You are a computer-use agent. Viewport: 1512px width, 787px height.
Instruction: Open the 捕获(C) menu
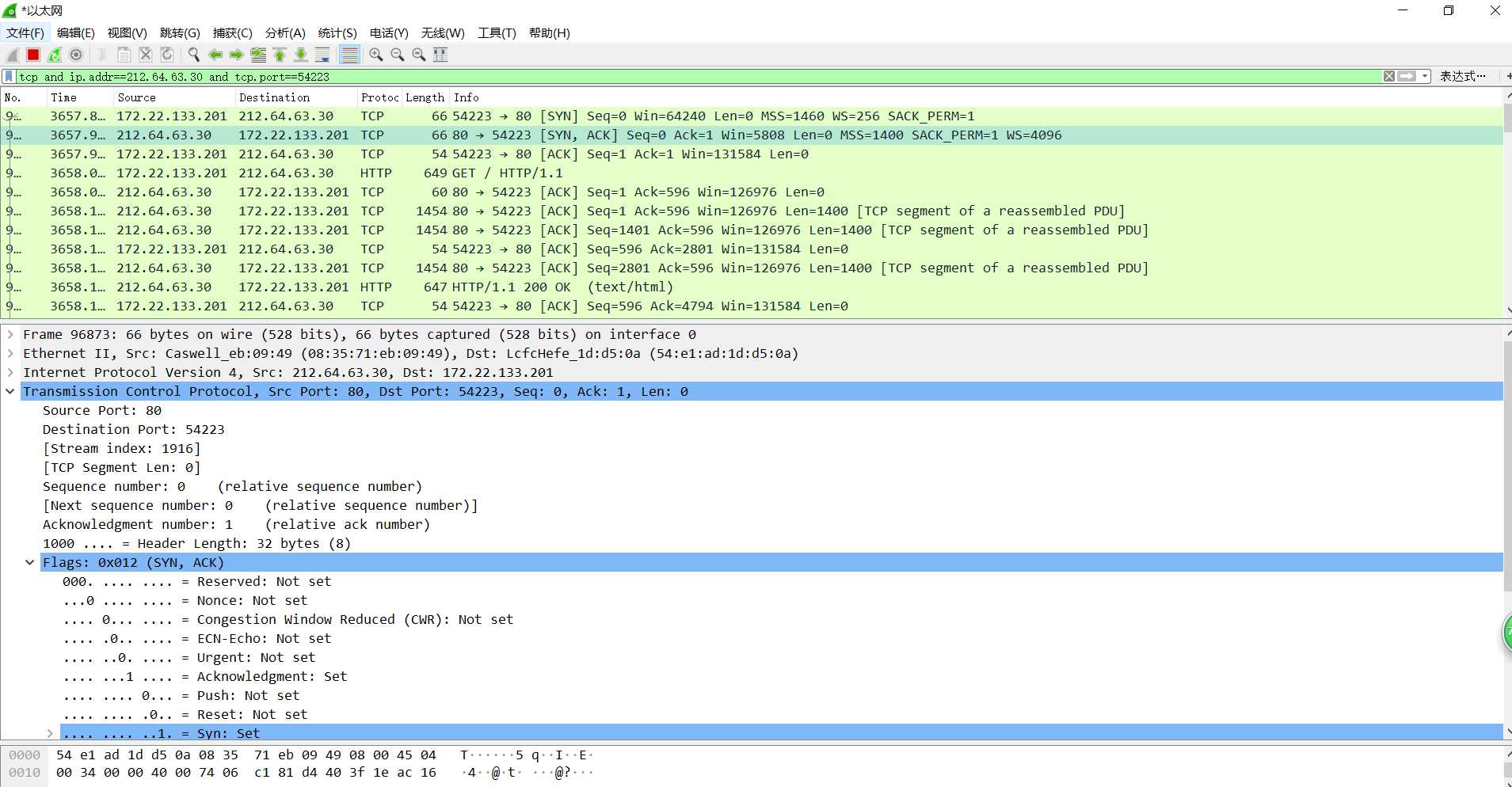(x=232, y=32)
